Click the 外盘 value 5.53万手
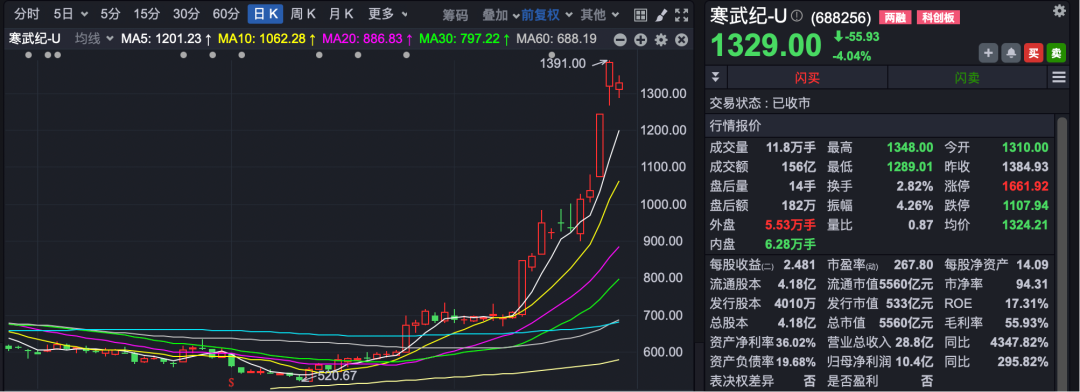The image size is (1080, 392). [790, 225]
